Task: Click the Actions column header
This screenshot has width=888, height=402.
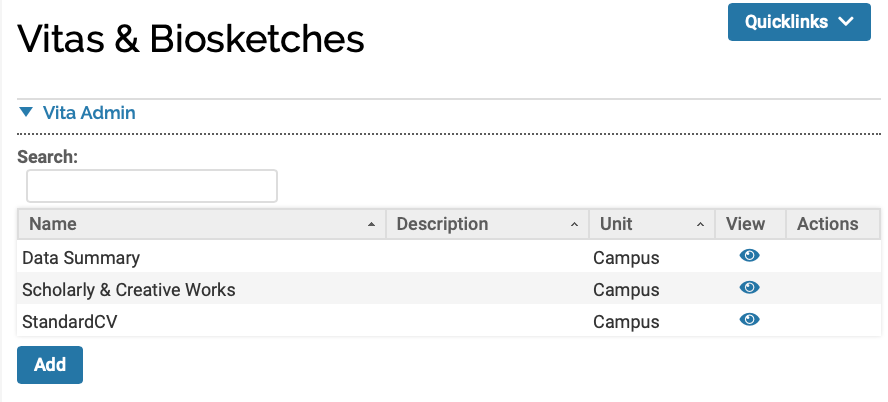Action: (x=827, y=224)
